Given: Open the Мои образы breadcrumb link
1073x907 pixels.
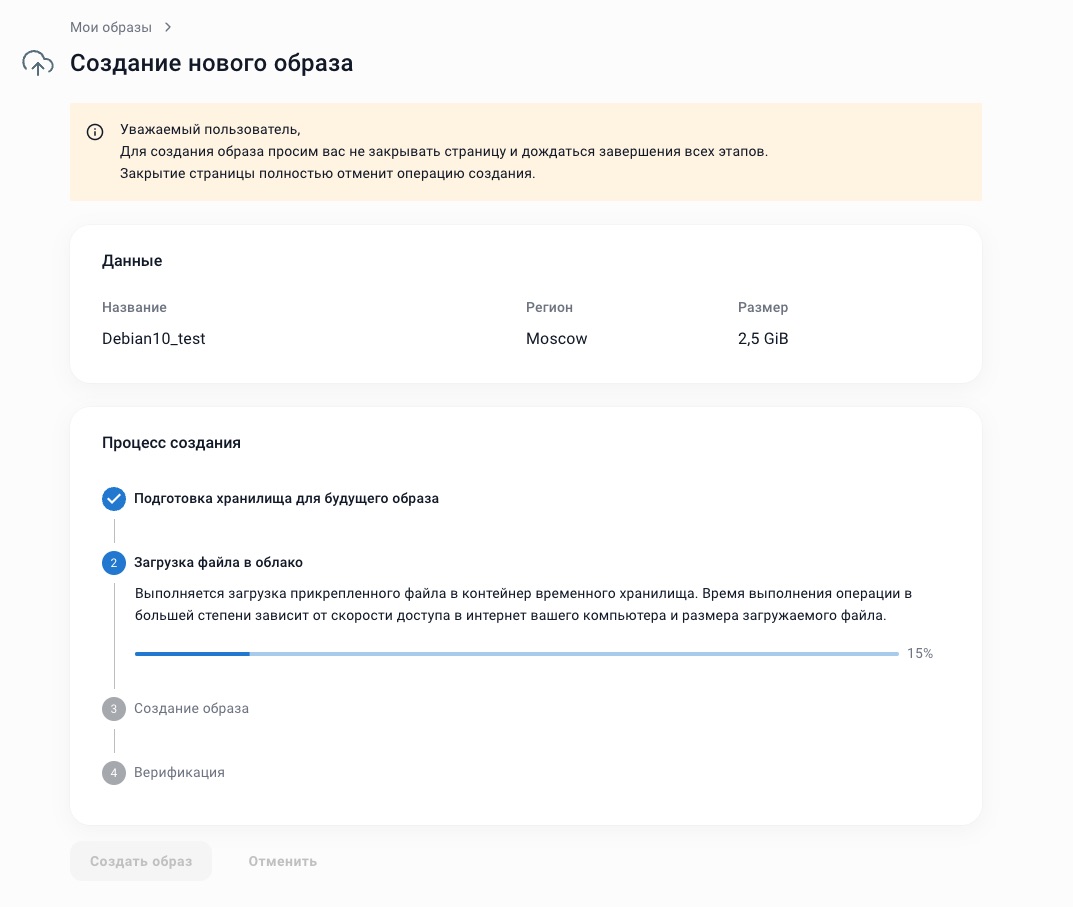Looking at the screenshot, I should tap(111, 27).
